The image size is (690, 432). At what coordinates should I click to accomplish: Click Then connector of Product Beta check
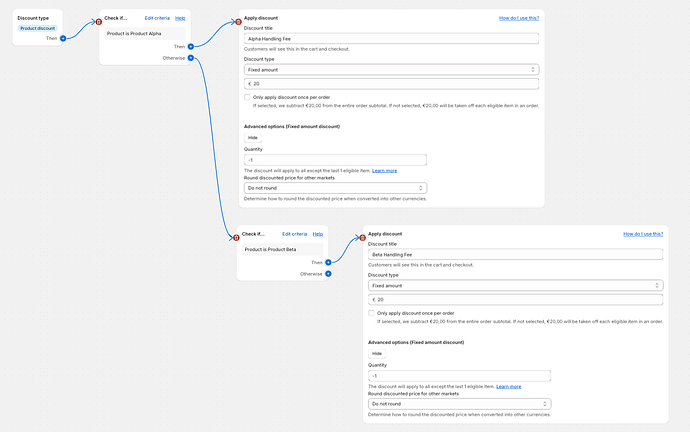click(x=328, y=262)
